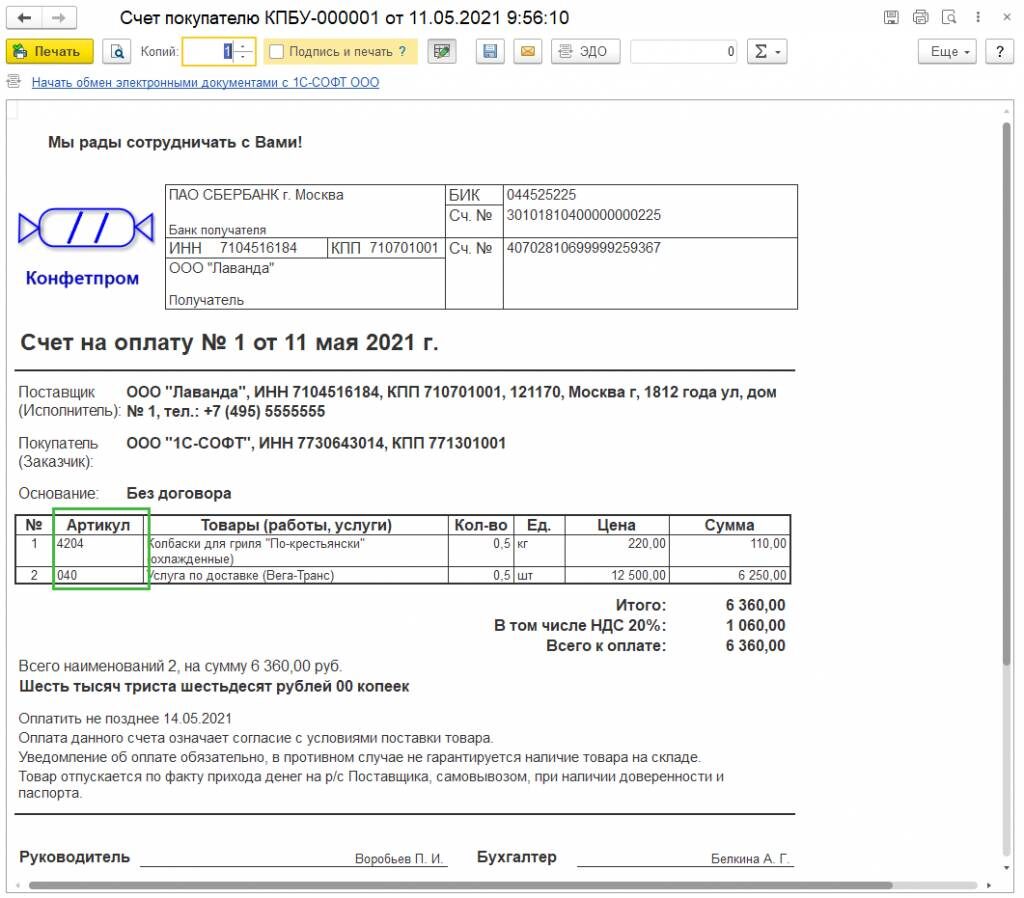Image resolution: width=1024 pixels, height=898 pixels.
Task: Open help with the ? button
Action: point(999,52)
